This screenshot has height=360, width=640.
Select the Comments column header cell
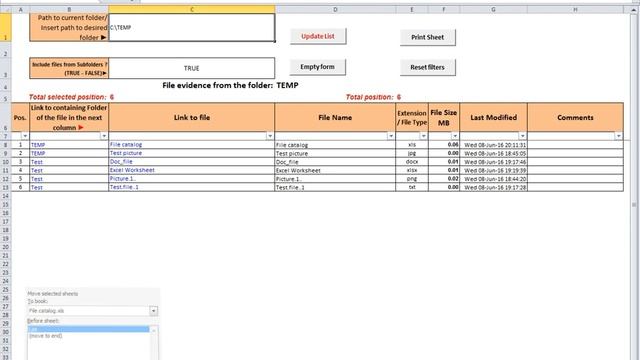(575, 118)
